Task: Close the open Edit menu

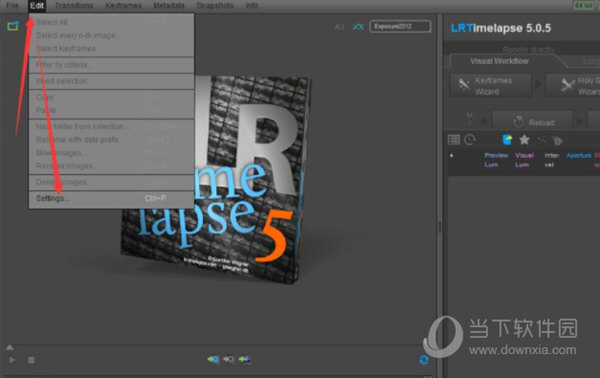Action: pos(37,5)
